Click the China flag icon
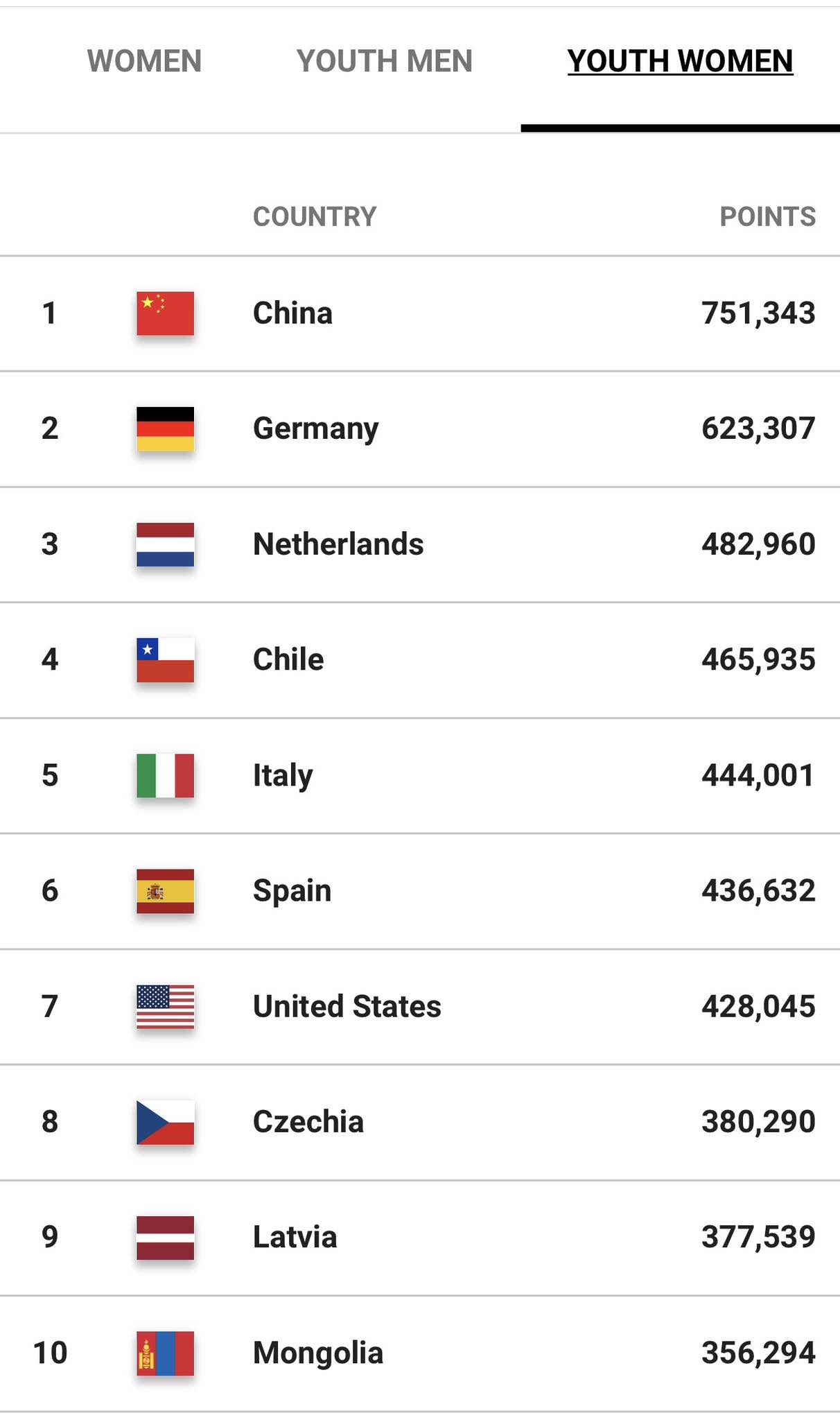 pos(165,313)
